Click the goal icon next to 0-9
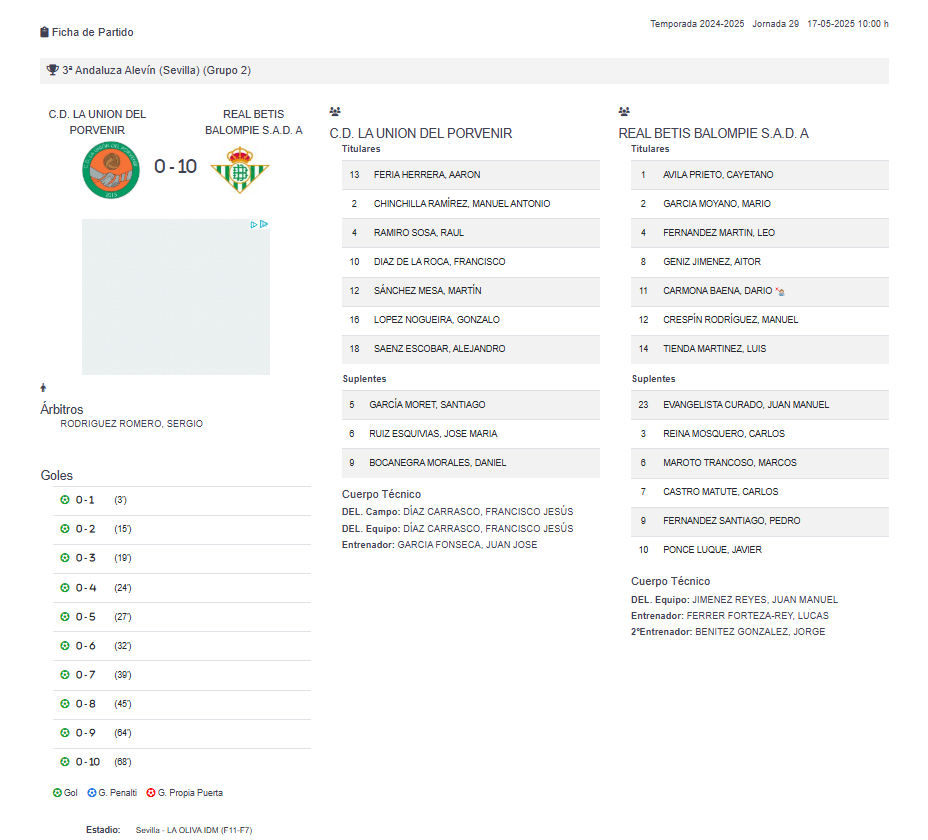Screen dimensions: 928x840 click(65, 732)
